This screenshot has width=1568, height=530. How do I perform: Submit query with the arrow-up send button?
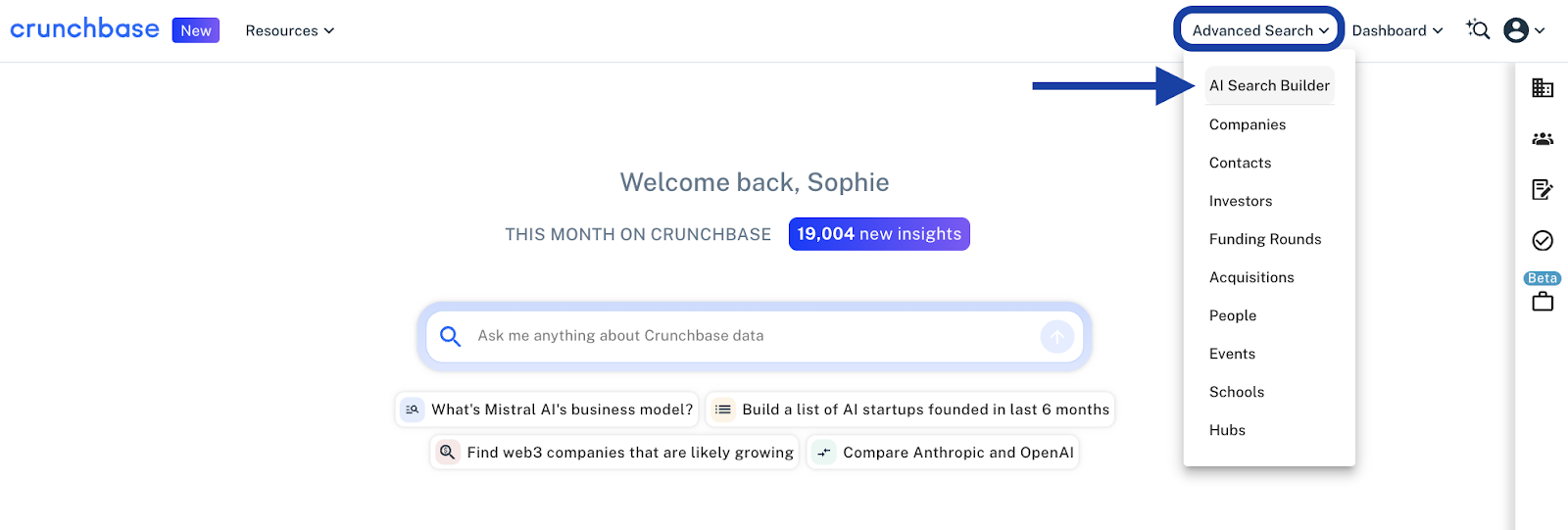tap(1056, 337)
